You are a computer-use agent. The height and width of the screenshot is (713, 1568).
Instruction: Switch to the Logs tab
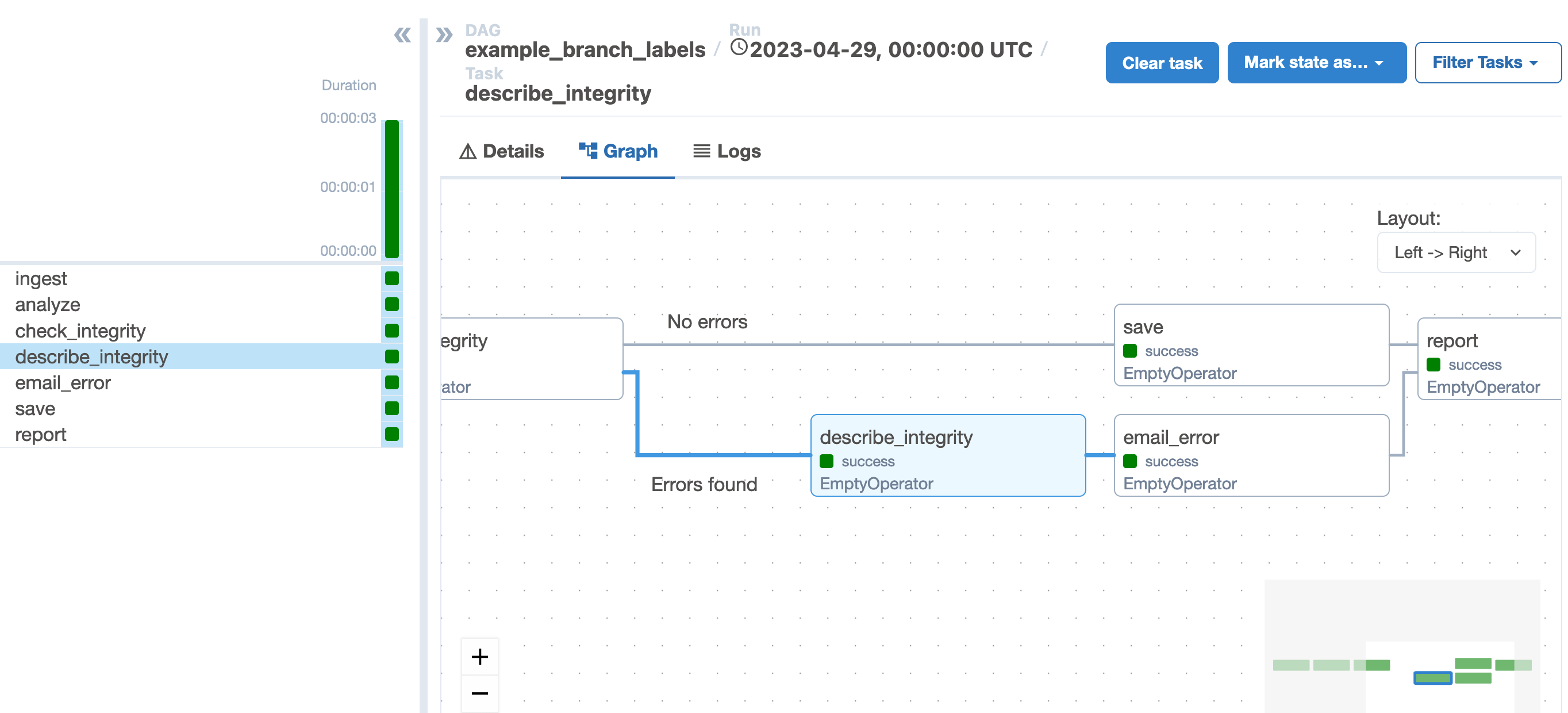(727, 151)
